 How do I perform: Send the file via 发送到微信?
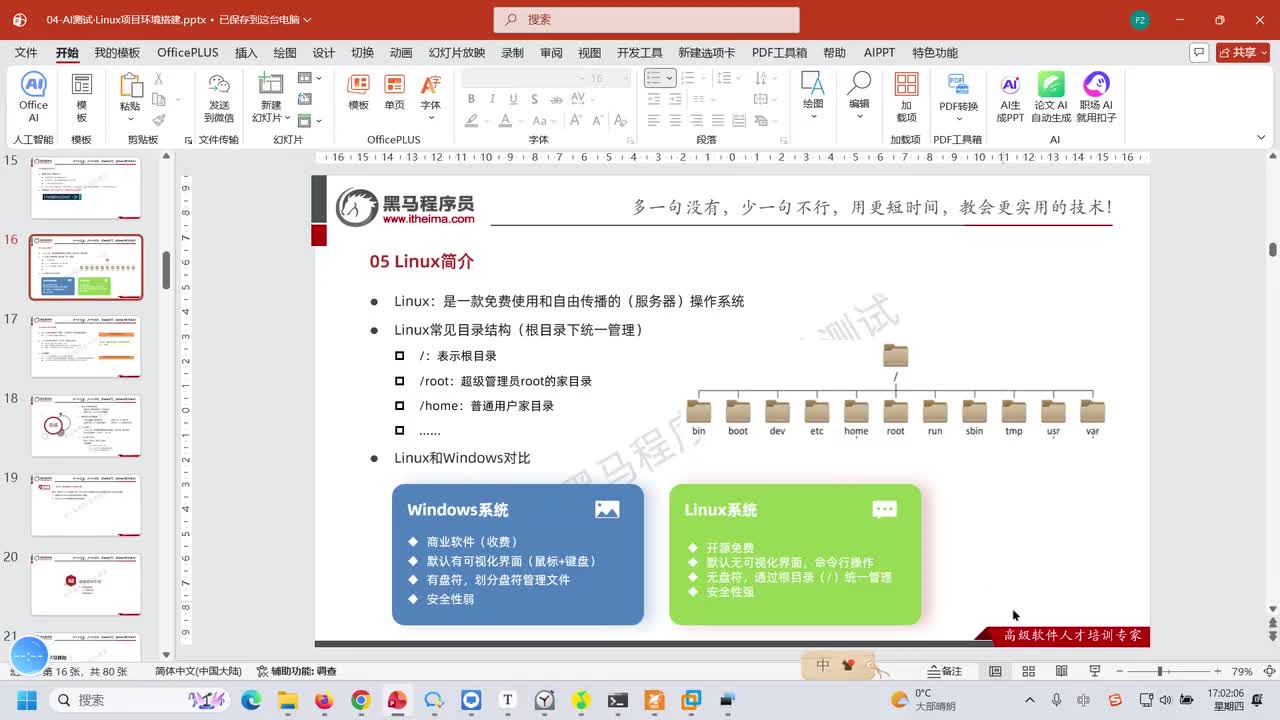click(x=218, y=97)
